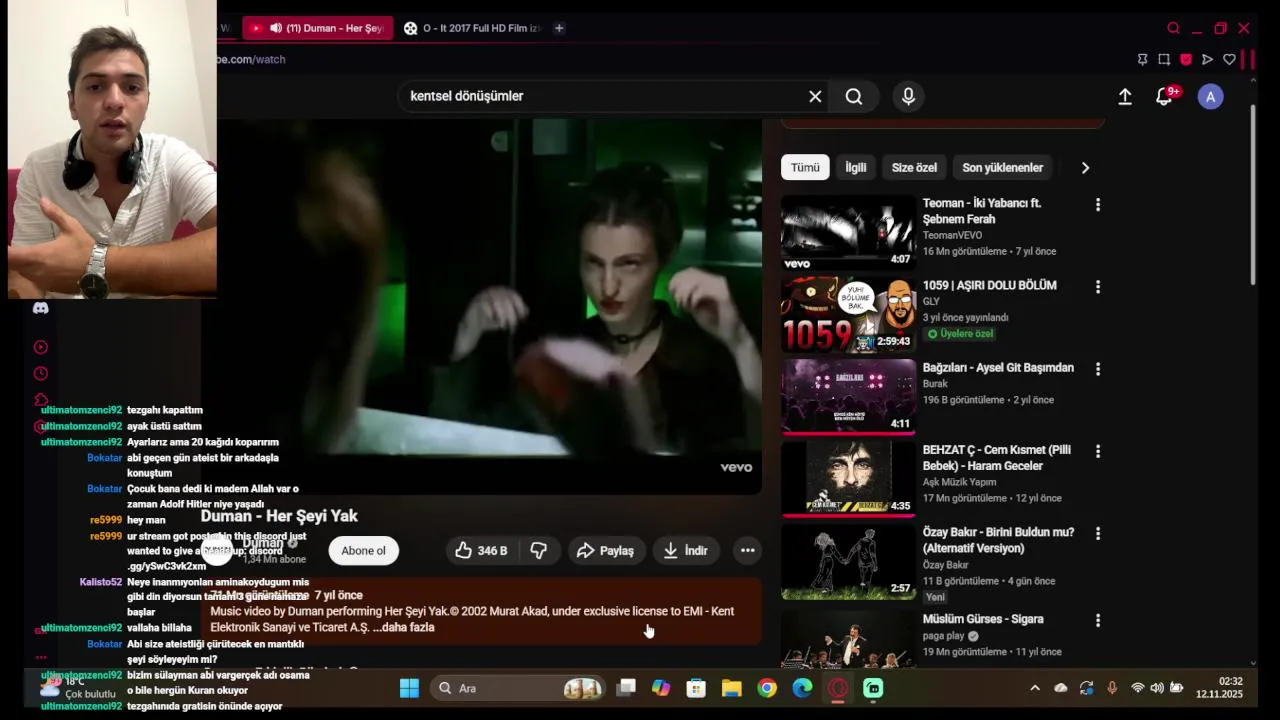Click Opera tab search magnifier icon

pyautogui.click(x=1174, y=28)
